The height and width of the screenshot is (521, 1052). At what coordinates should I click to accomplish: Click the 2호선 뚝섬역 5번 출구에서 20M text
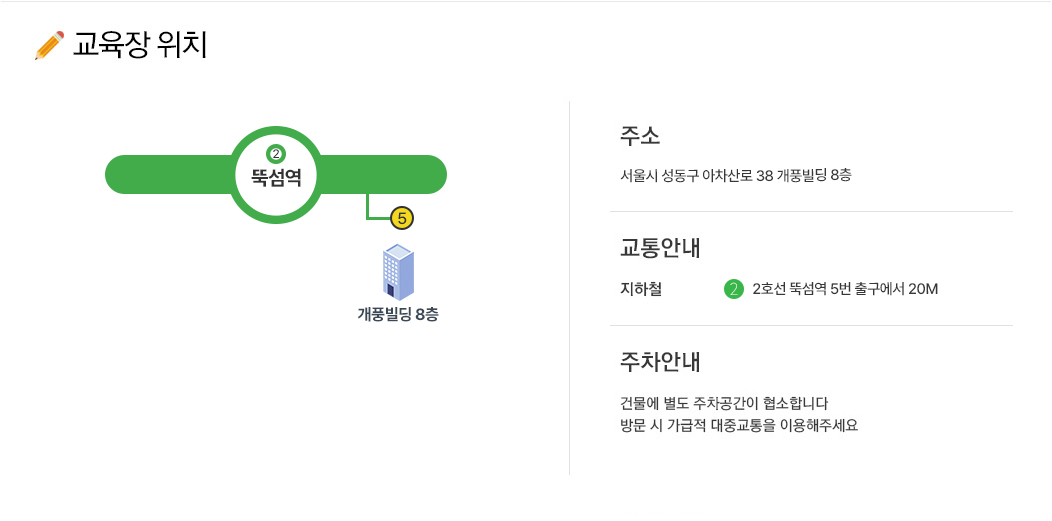(845, 290)
